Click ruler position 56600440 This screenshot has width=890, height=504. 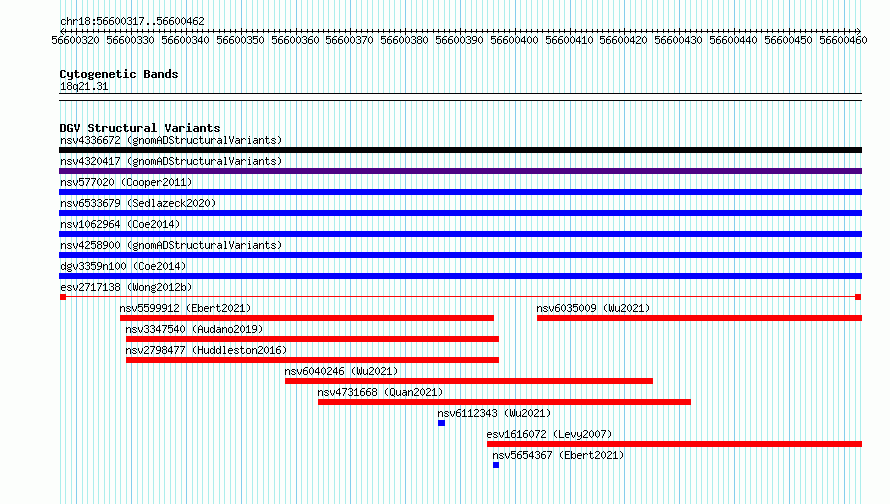pyautogui.click(x=733, y=40)
